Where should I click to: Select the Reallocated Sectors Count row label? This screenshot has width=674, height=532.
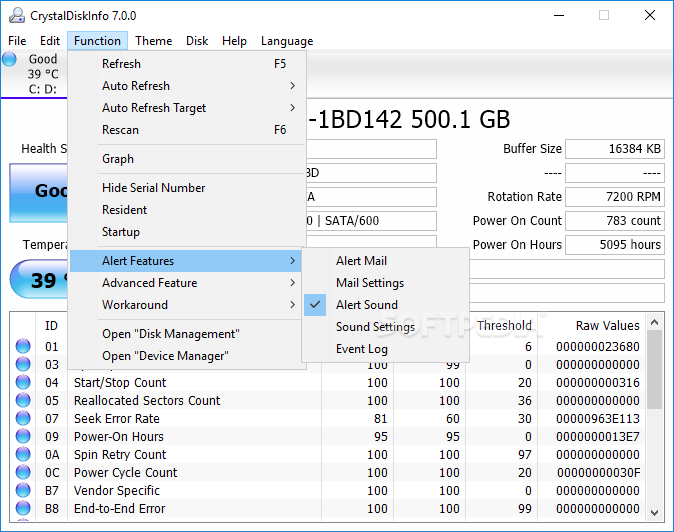147,401
